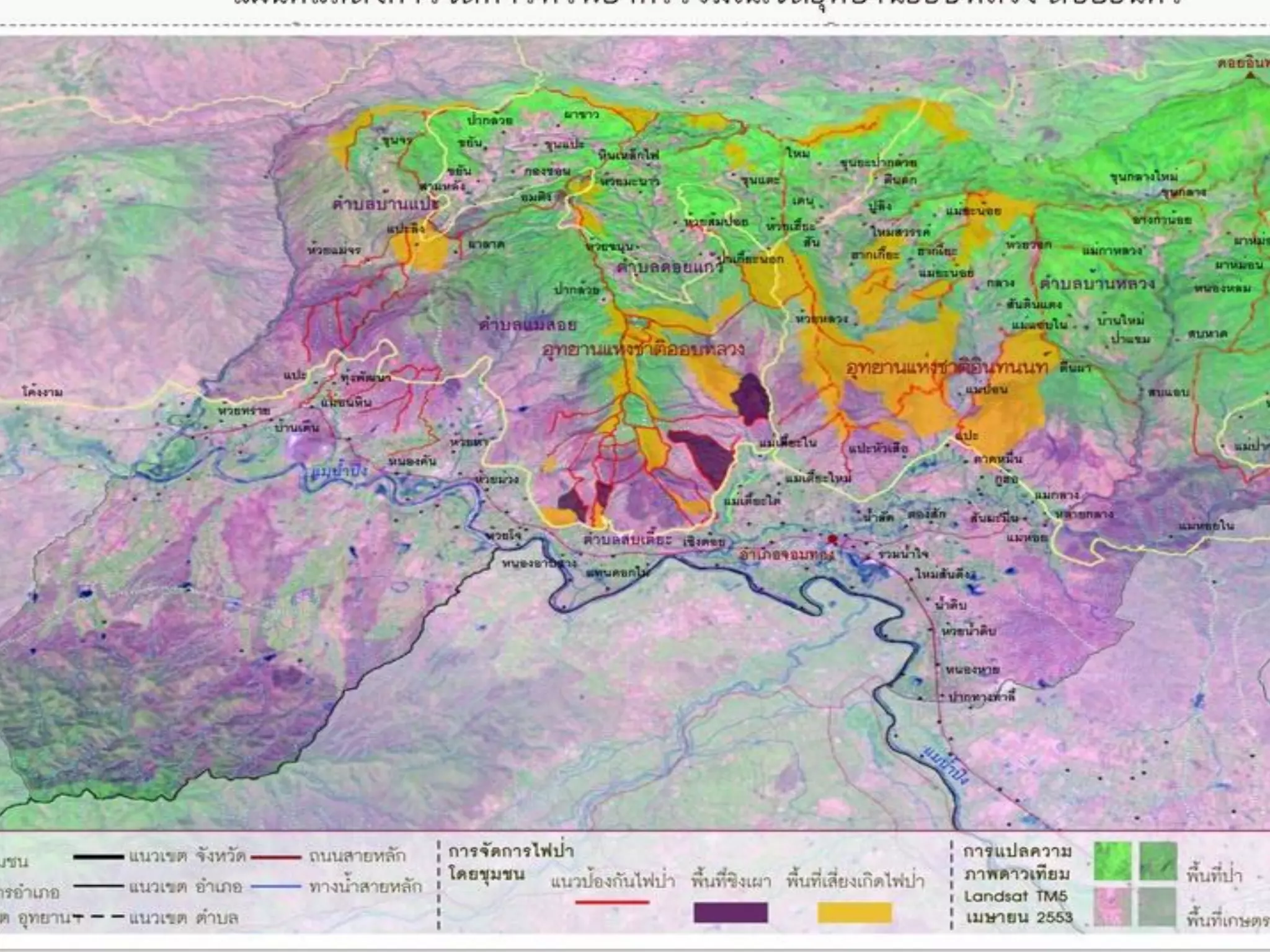Click the ตำบลดอยแก้ว sub-district label

tap(670, 267)
